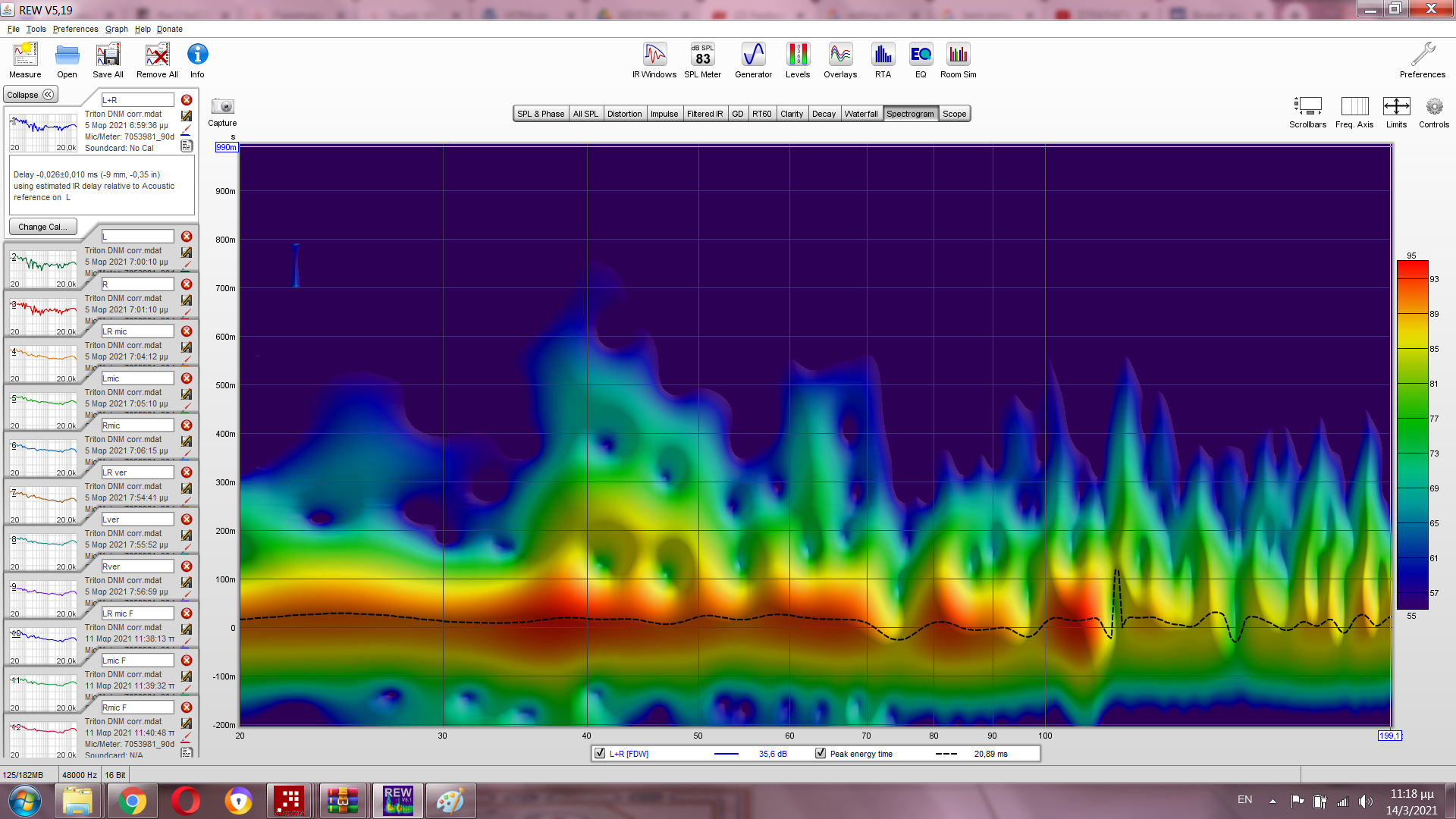1456x819 pixels.
Task: Click the L+R measurement name field
Action: (138, 100)
